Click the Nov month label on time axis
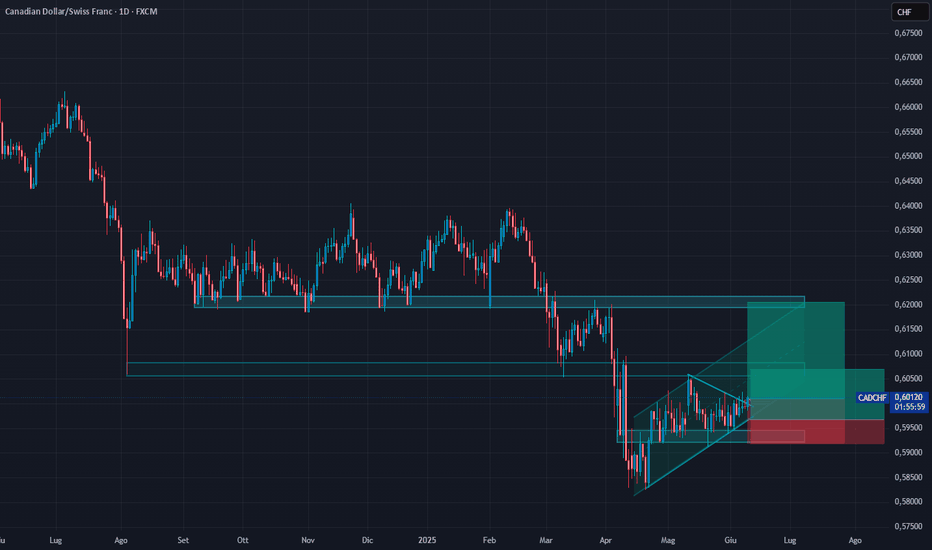 [307, 540]
